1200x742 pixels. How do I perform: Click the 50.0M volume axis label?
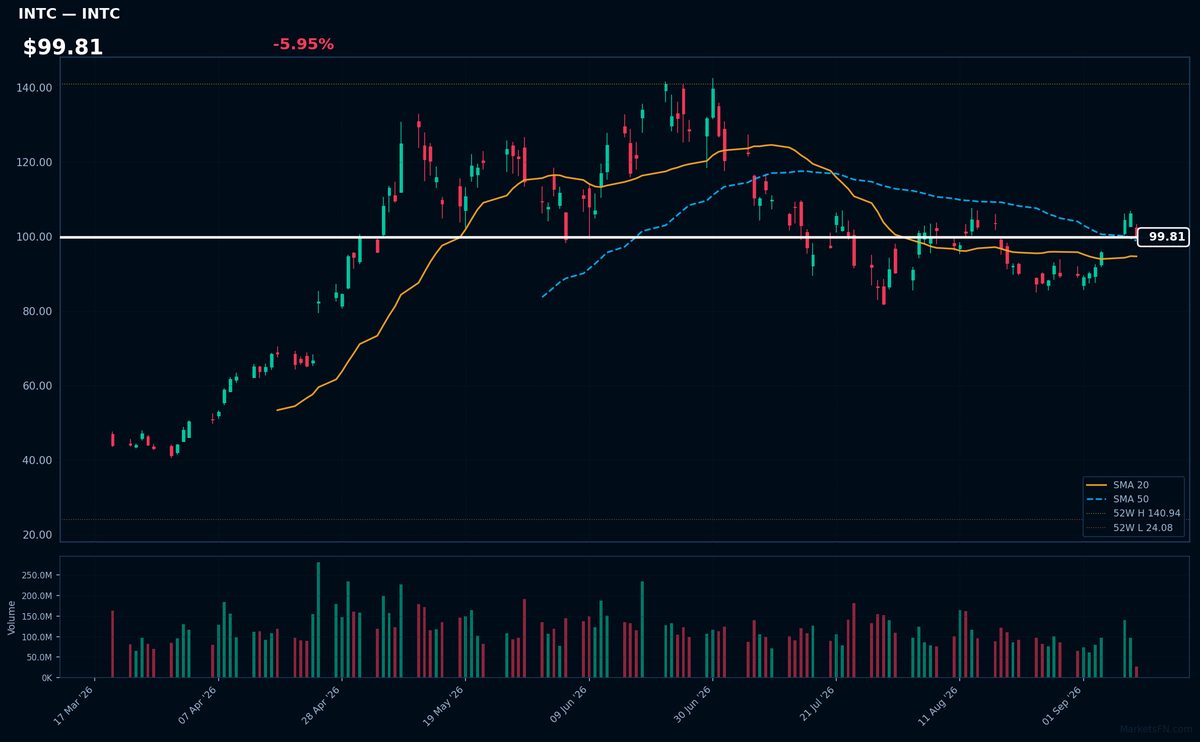pos(39,657)
